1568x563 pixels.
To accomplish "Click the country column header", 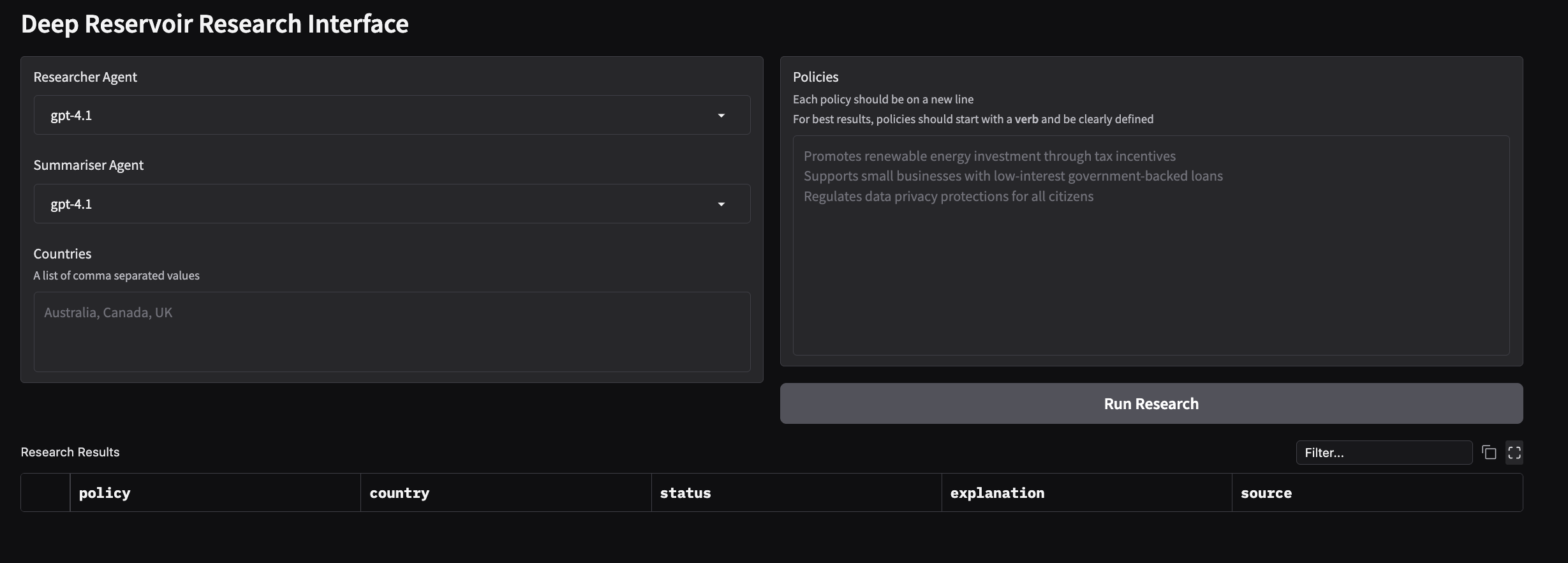I will 506,493.
